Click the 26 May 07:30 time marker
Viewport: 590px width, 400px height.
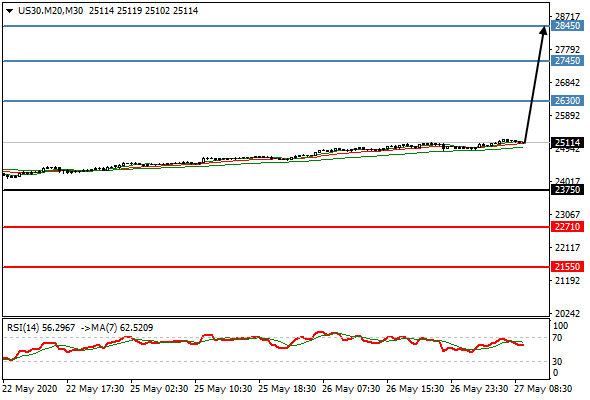coord(351,389)
